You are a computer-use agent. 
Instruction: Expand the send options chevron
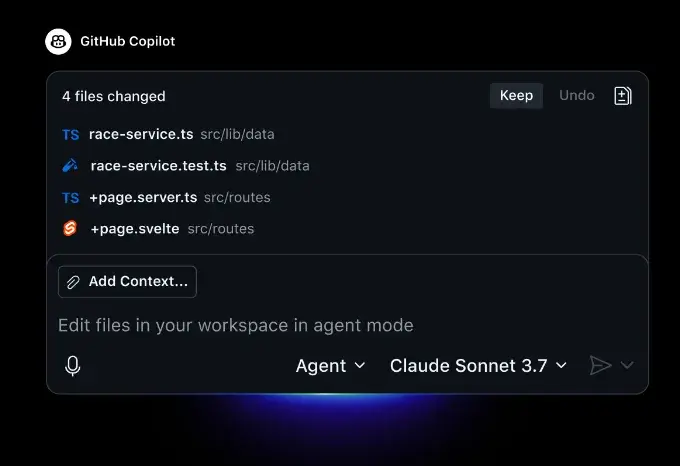(x=628, y=366)
